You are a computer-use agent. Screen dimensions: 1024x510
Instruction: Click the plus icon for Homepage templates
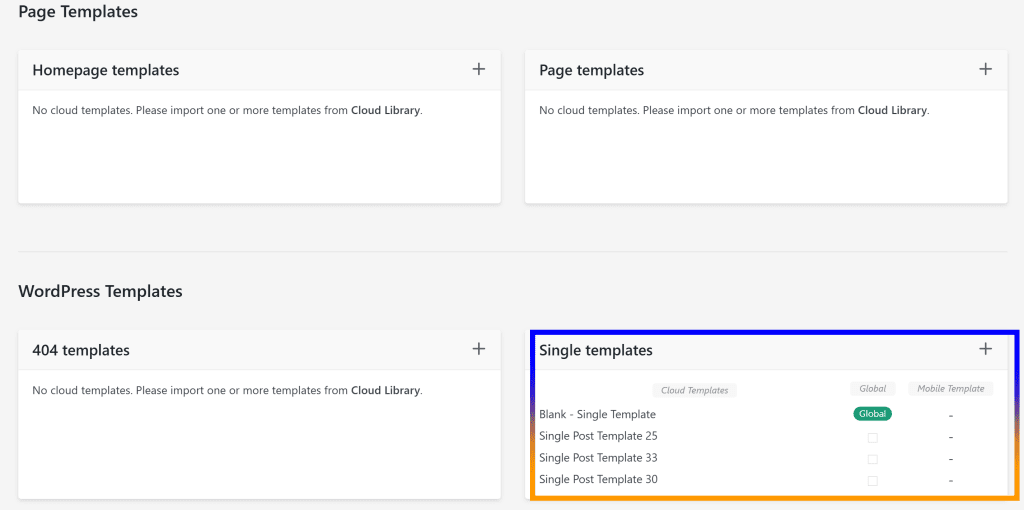click(479, 69)
